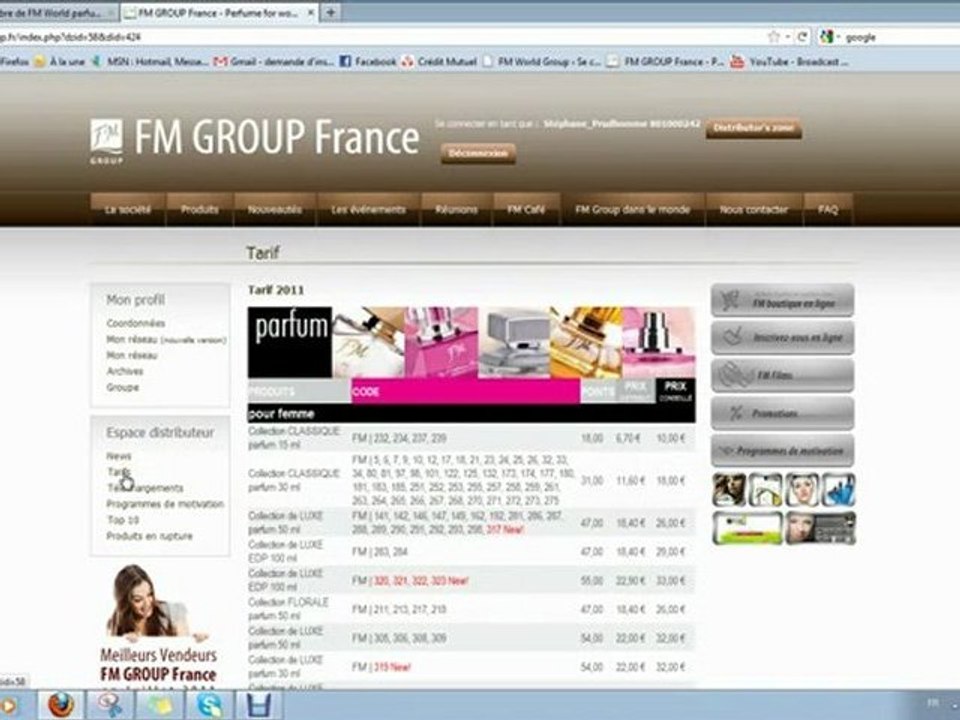Open Téléchargements link

click(145, 488)
